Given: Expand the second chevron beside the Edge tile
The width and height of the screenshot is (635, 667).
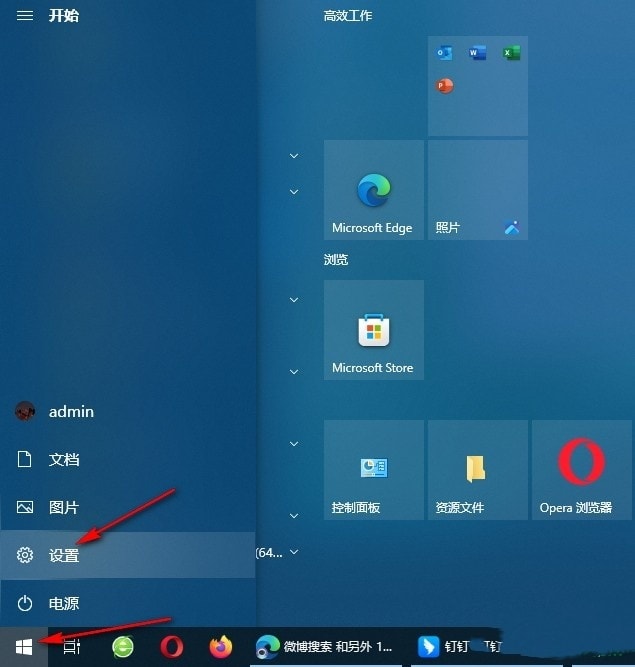Looking at the screenshot, I should coord(294,192).
